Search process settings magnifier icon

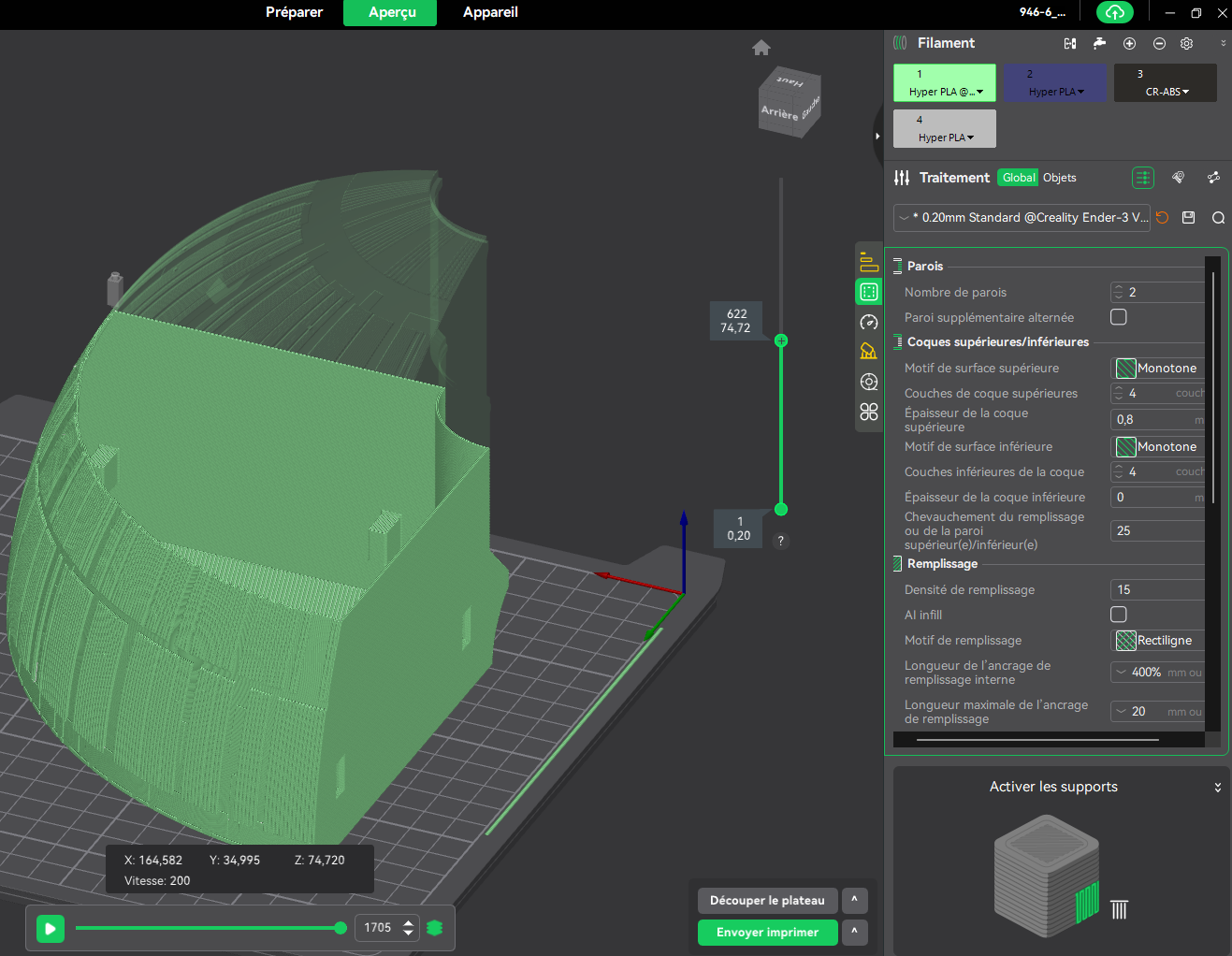click(1218, 217)
